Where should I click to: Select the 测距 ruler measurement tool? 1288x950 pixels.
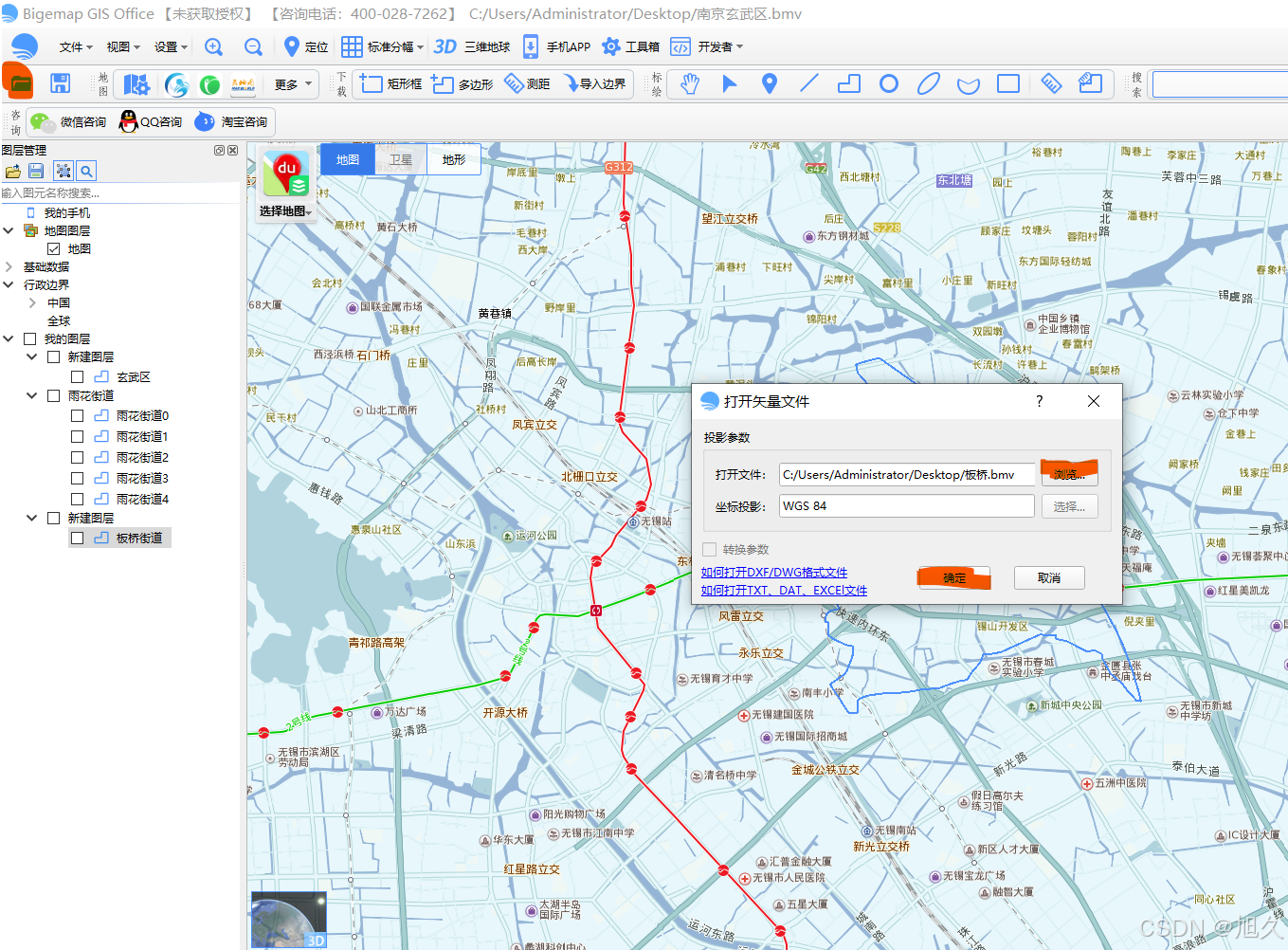pos(527,83)
